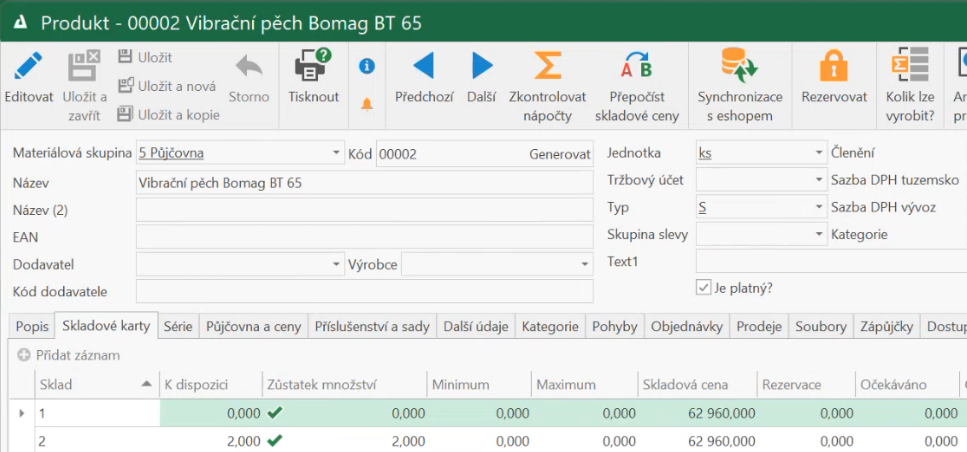Switch to the Soubory tab
The image size is (967, 452).
coord(821,327)
